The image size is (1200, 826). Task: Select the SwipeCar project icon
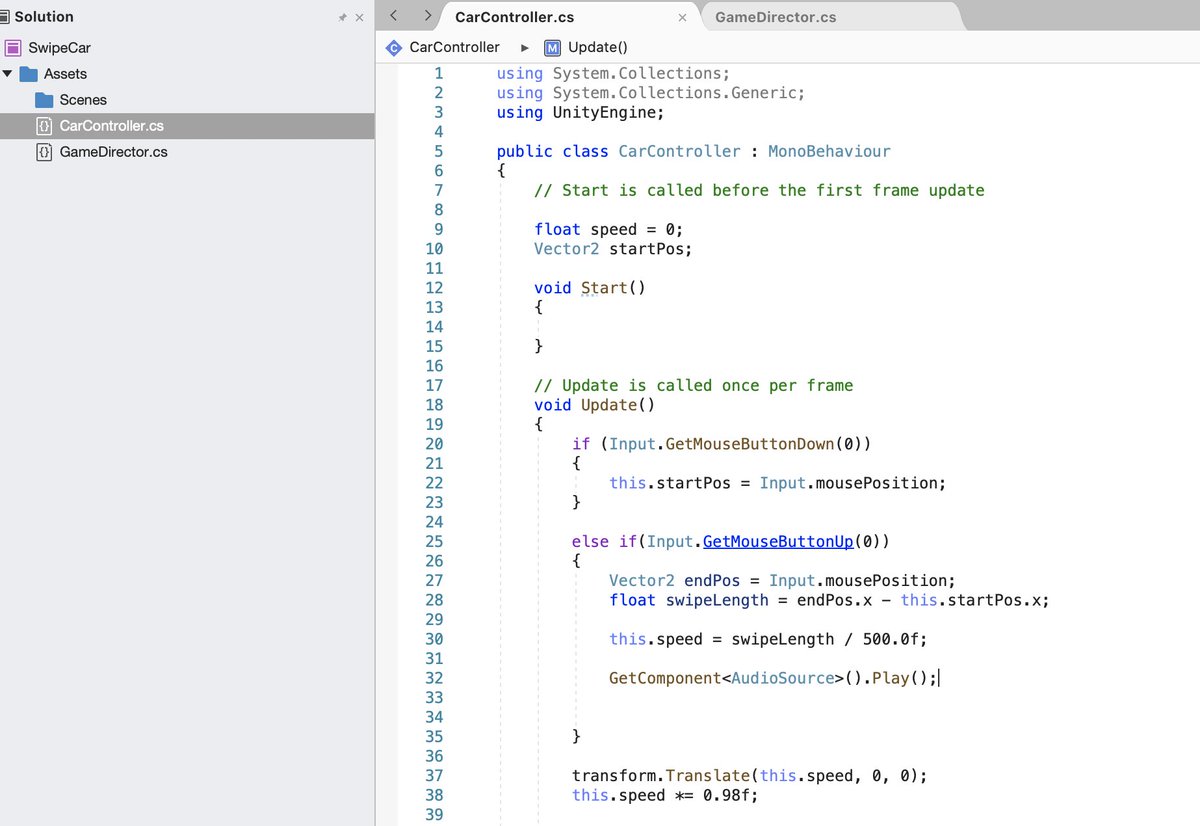click(13, 48)
